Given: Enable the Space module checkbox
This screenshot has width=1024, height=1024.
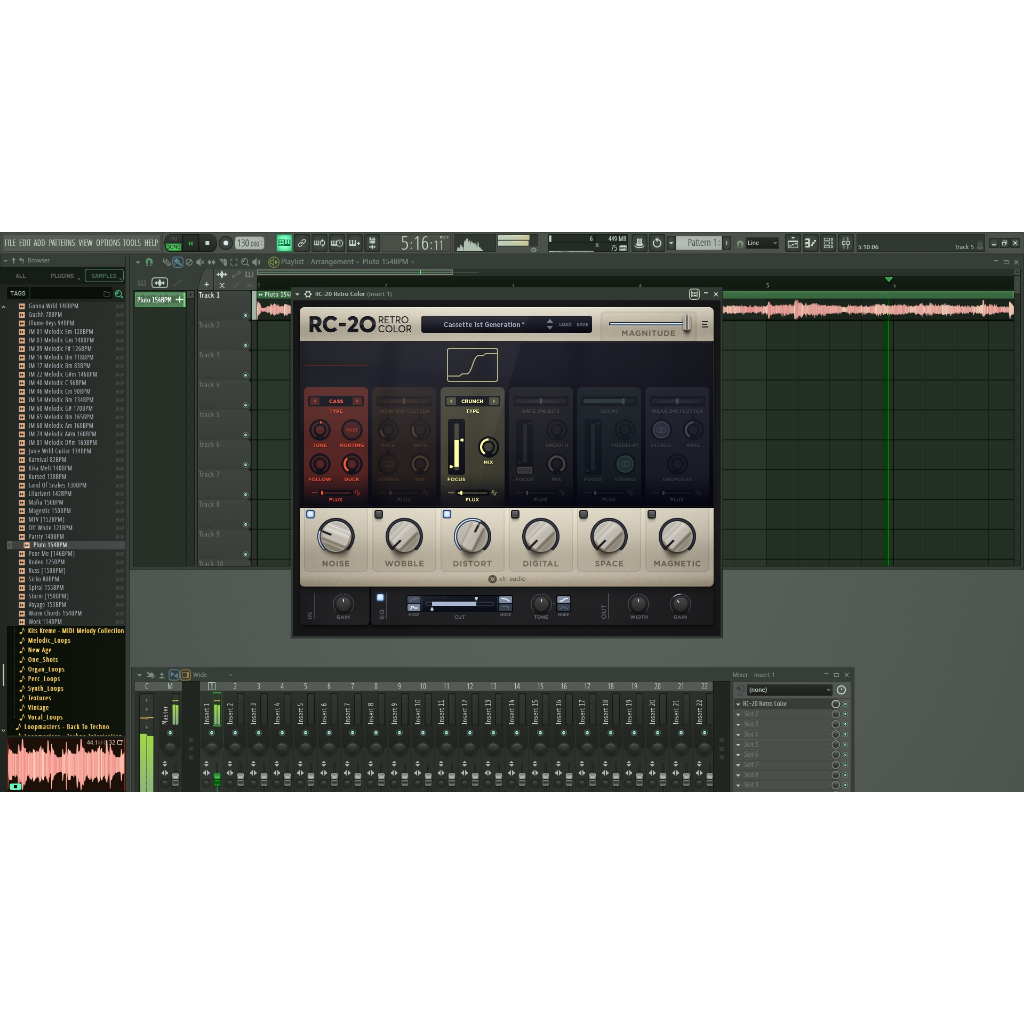Looking at the screenshot, I should tap(583, 515).
